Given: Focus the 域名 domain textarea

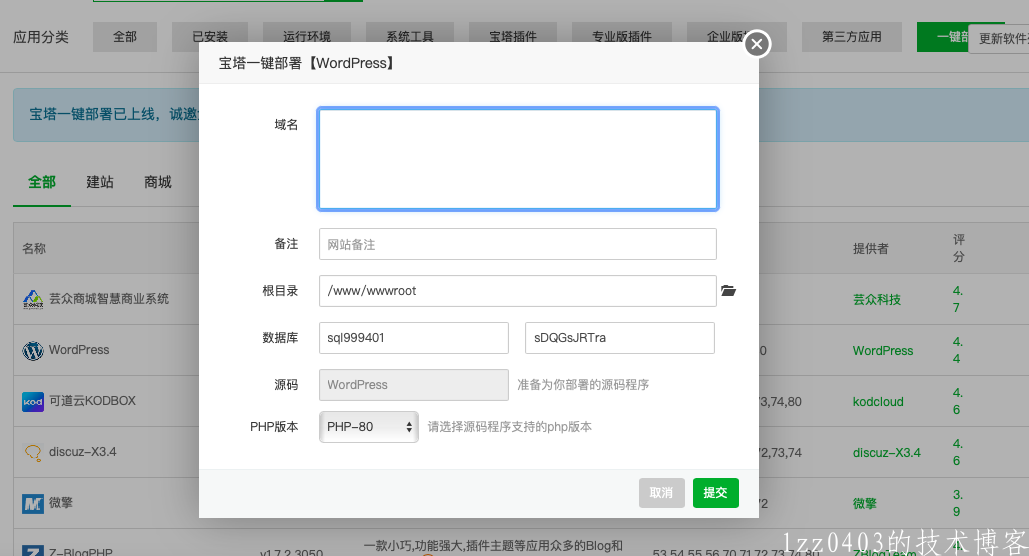Looking at the screenshot, I should click(x=518, y=159).
